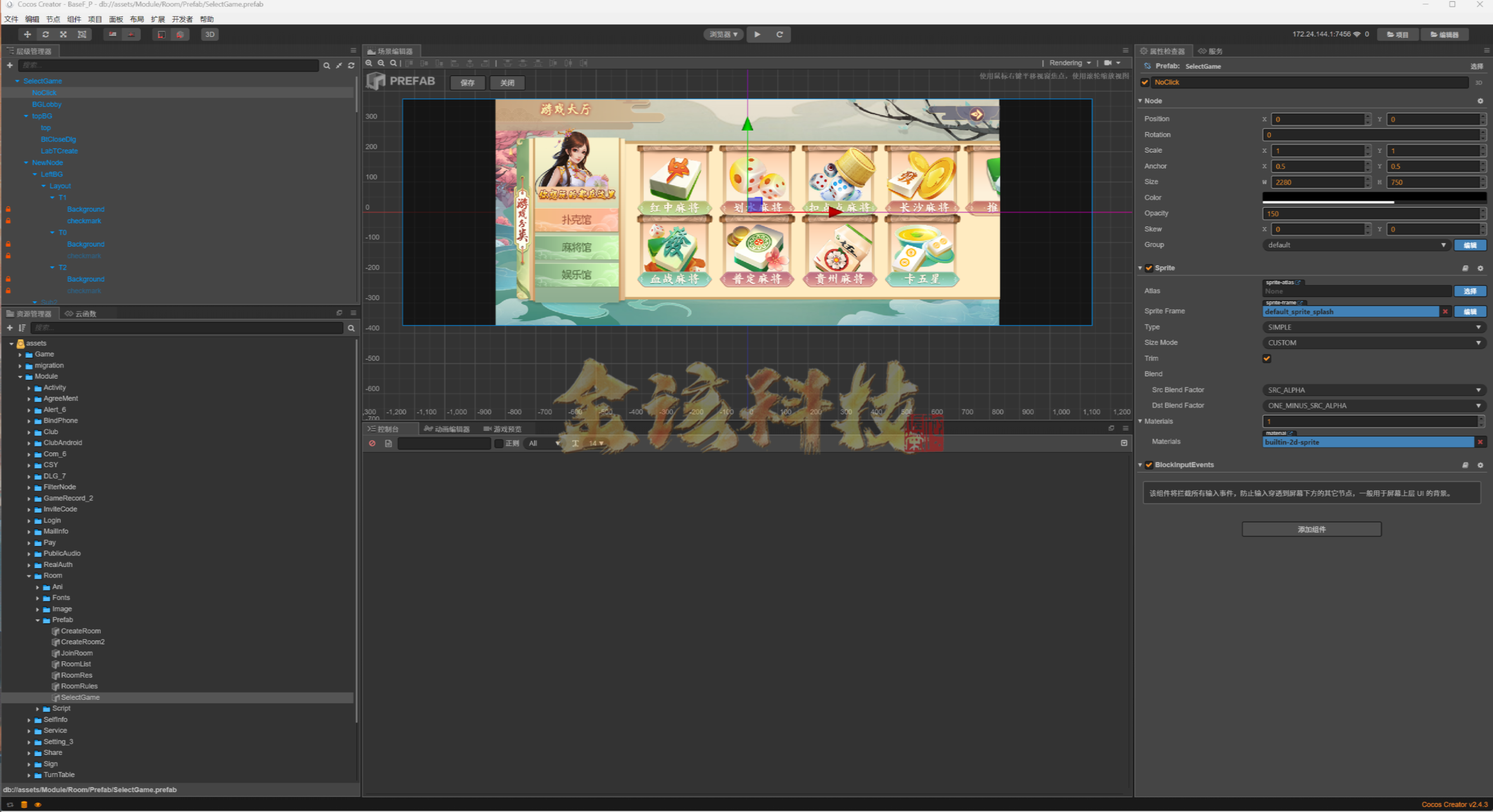Image resolution: width=1493 pixels, height=812 pixels.
Task: Click the refresh icon next to the Play button
Action: click(780, 35)
